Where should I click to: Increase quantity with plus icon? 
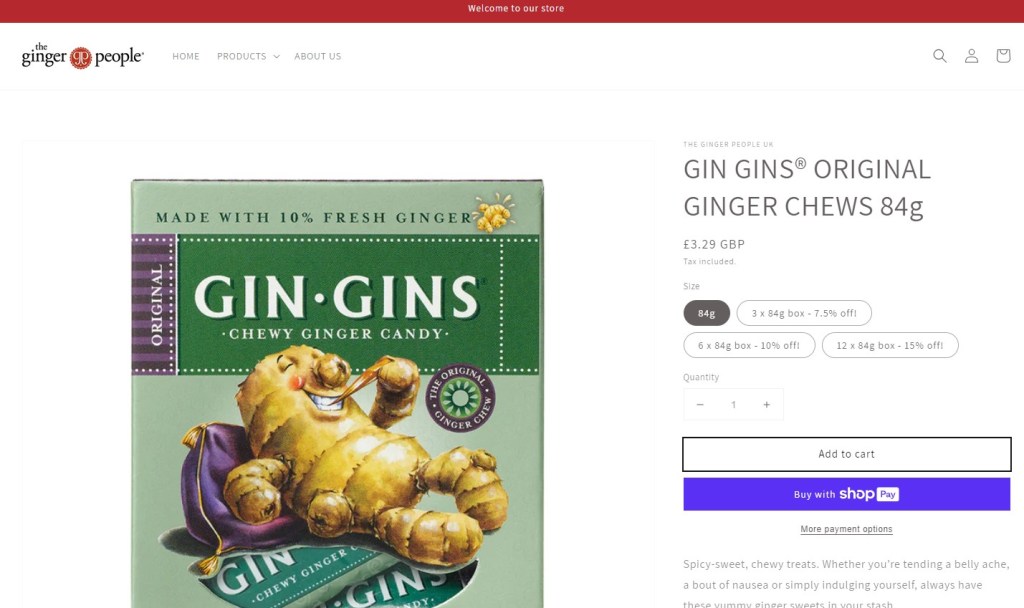pos(767,404)
